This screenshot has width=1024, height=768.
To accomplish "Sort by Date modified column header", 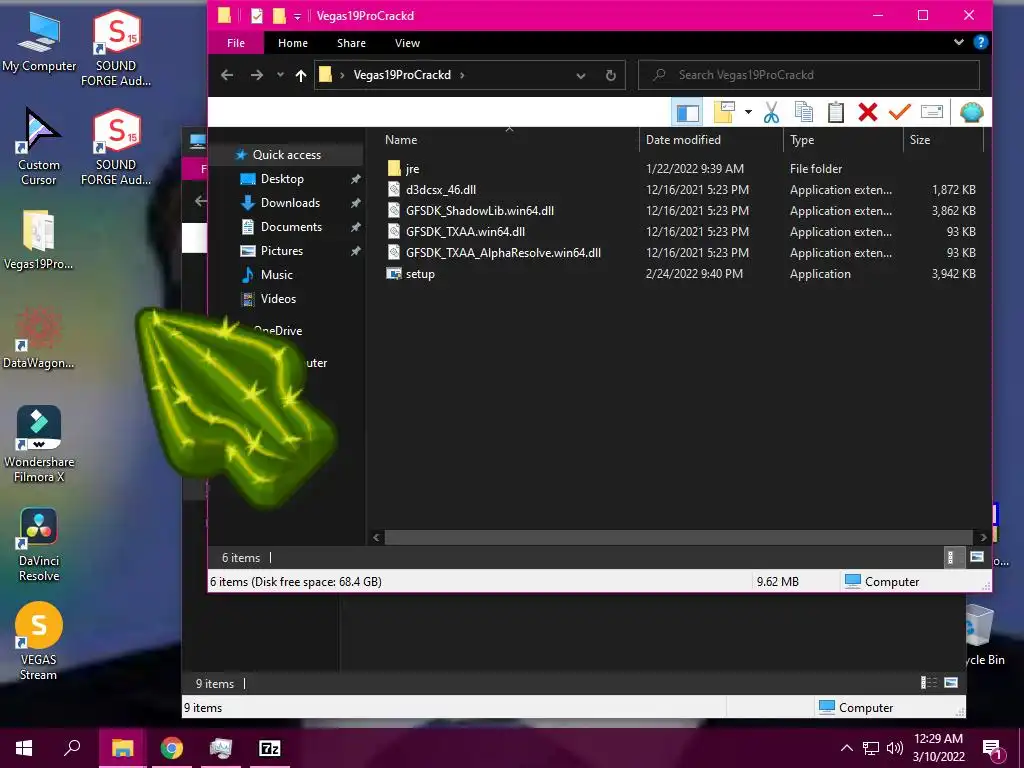I will point(683,140).
